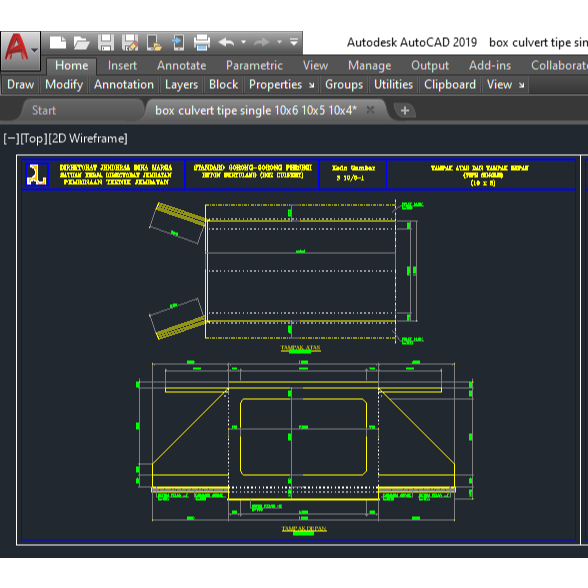
Task: Expand the Utilities panel
Action: tap(393, 85)
